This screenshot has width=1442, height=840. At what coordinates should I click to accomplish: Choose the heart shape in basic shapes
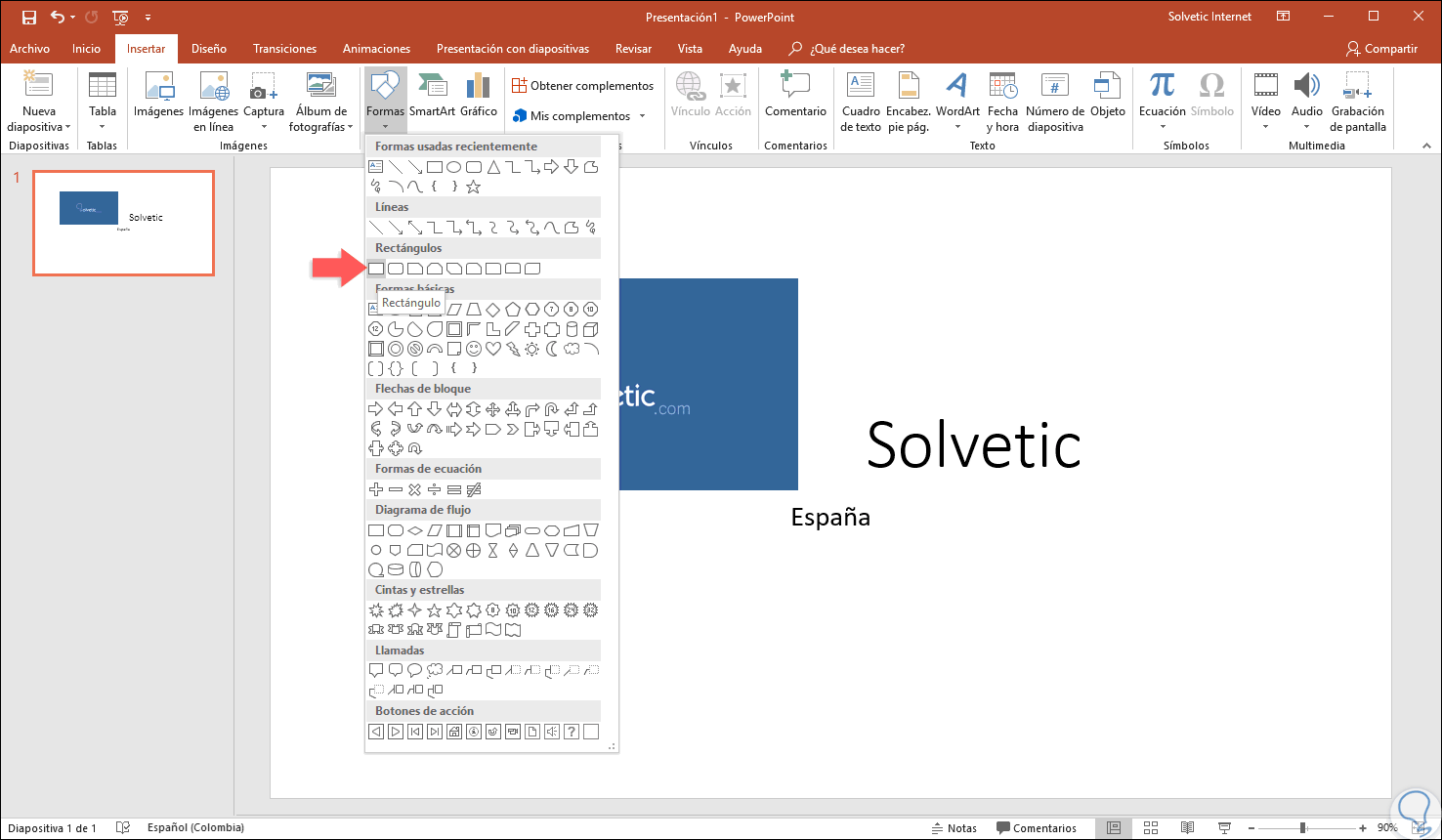coord(493,349)
